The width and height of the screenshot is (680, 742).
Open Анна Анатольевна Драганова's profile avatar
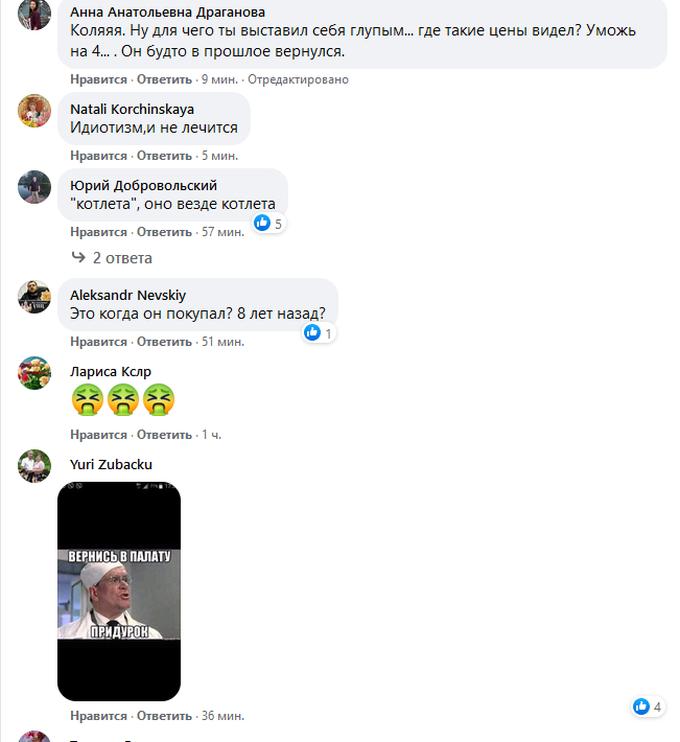pos(34,13)
